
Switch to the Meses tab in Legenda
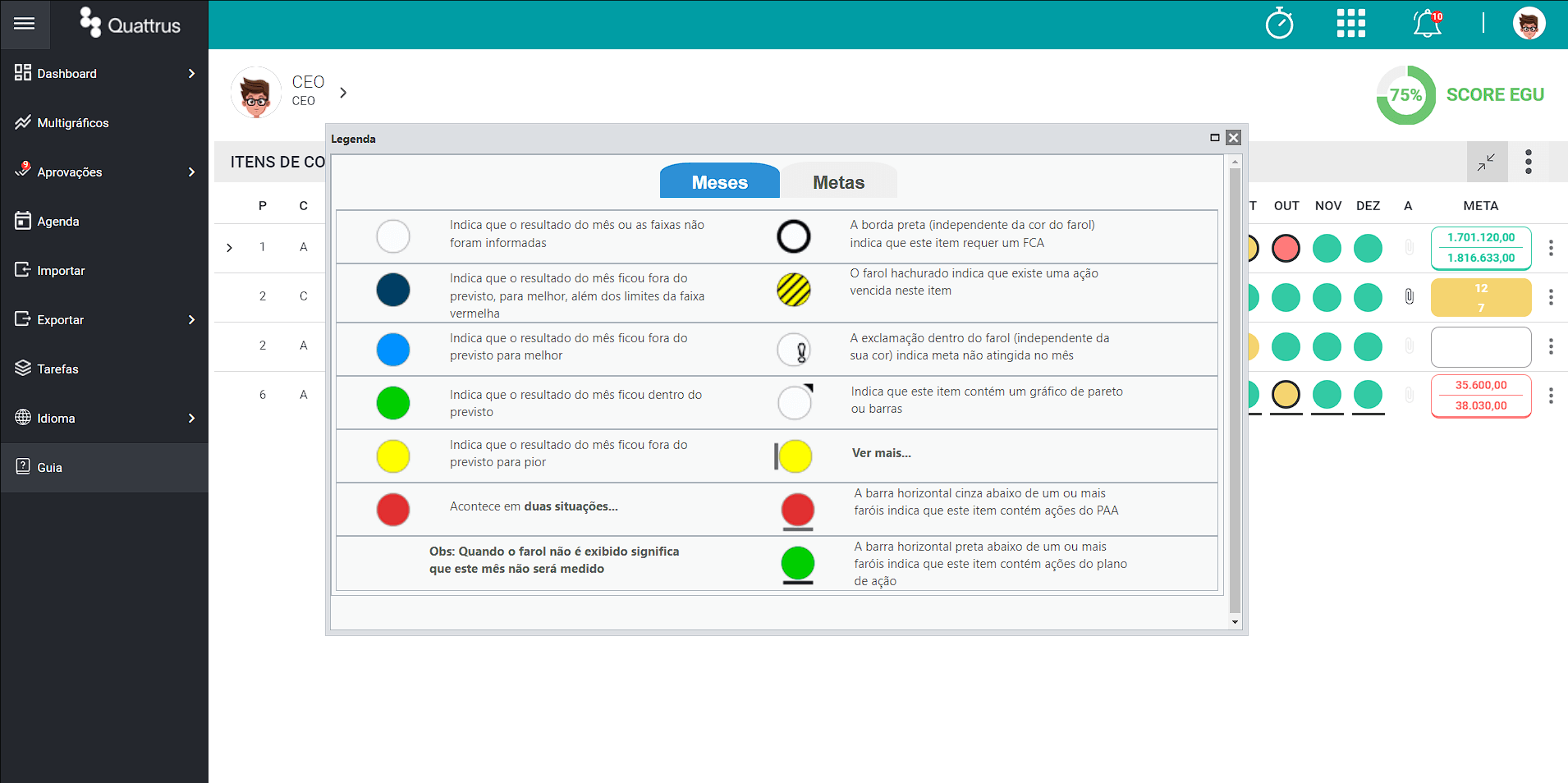tap(719, 181)
